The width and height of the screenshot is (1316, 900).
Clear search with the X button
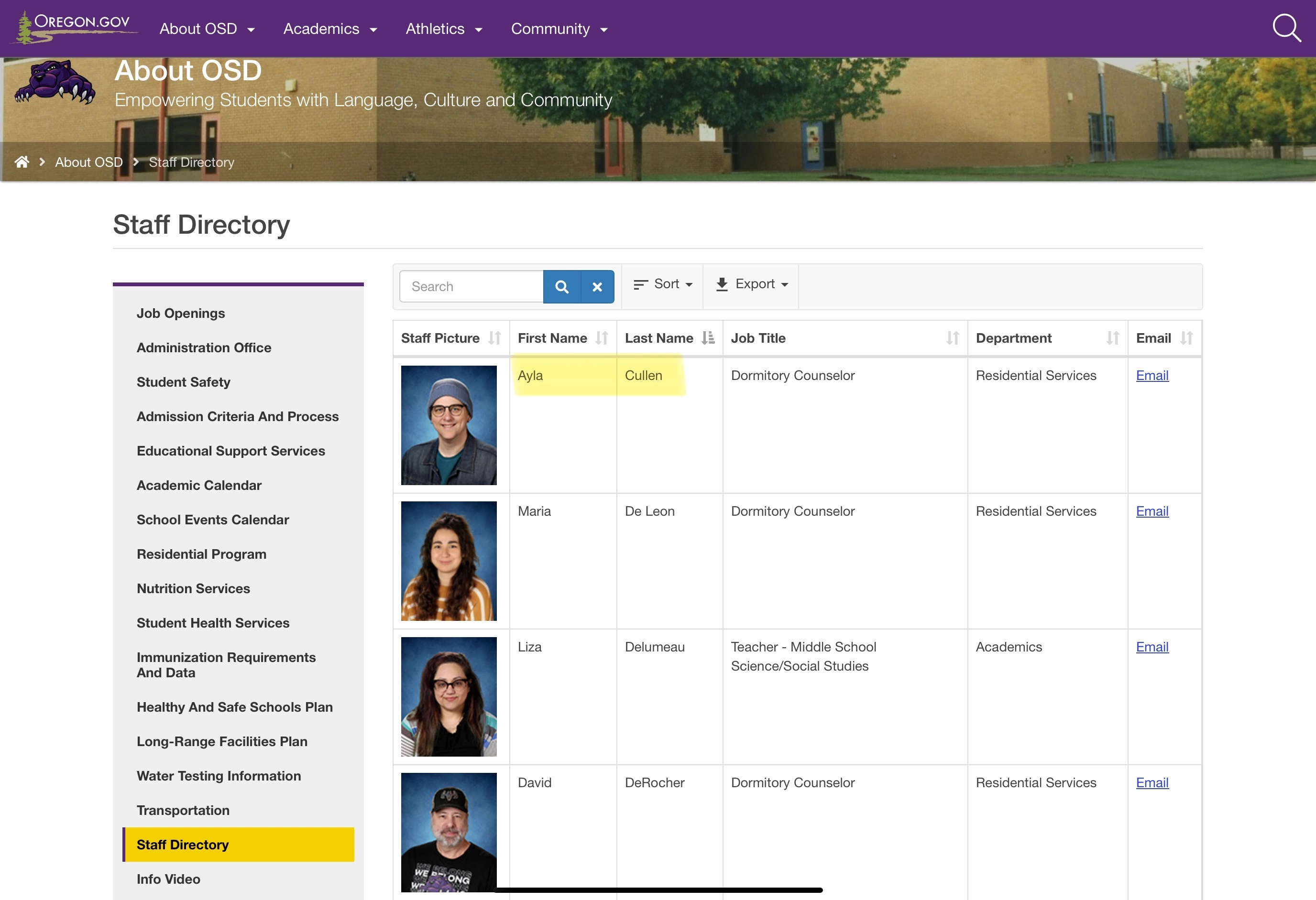tap(597, 286)
